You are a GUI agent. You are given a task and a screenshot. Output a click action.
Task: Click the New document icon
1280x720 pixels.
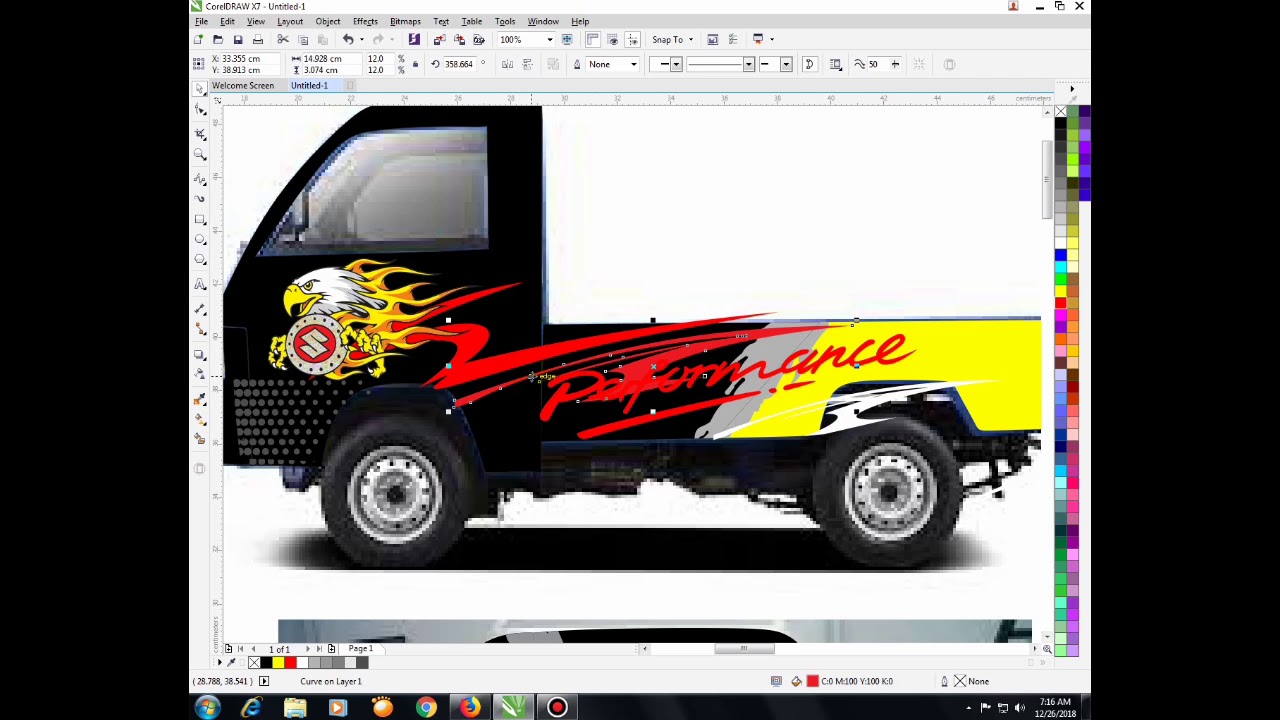click(x=198, y=39)
